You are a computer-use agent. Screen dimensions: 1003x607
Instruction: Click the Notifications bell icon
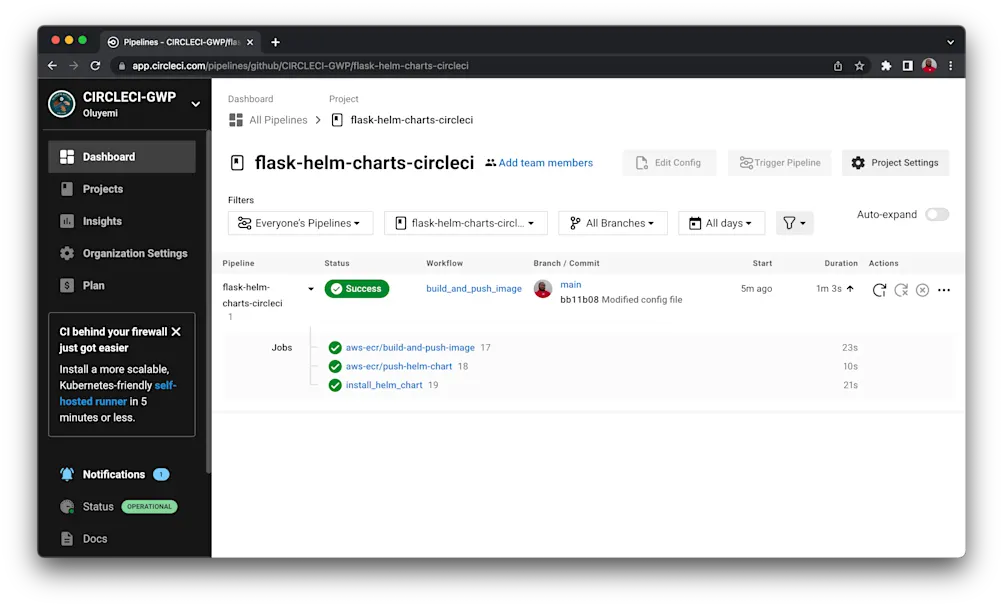click(67, 474)
